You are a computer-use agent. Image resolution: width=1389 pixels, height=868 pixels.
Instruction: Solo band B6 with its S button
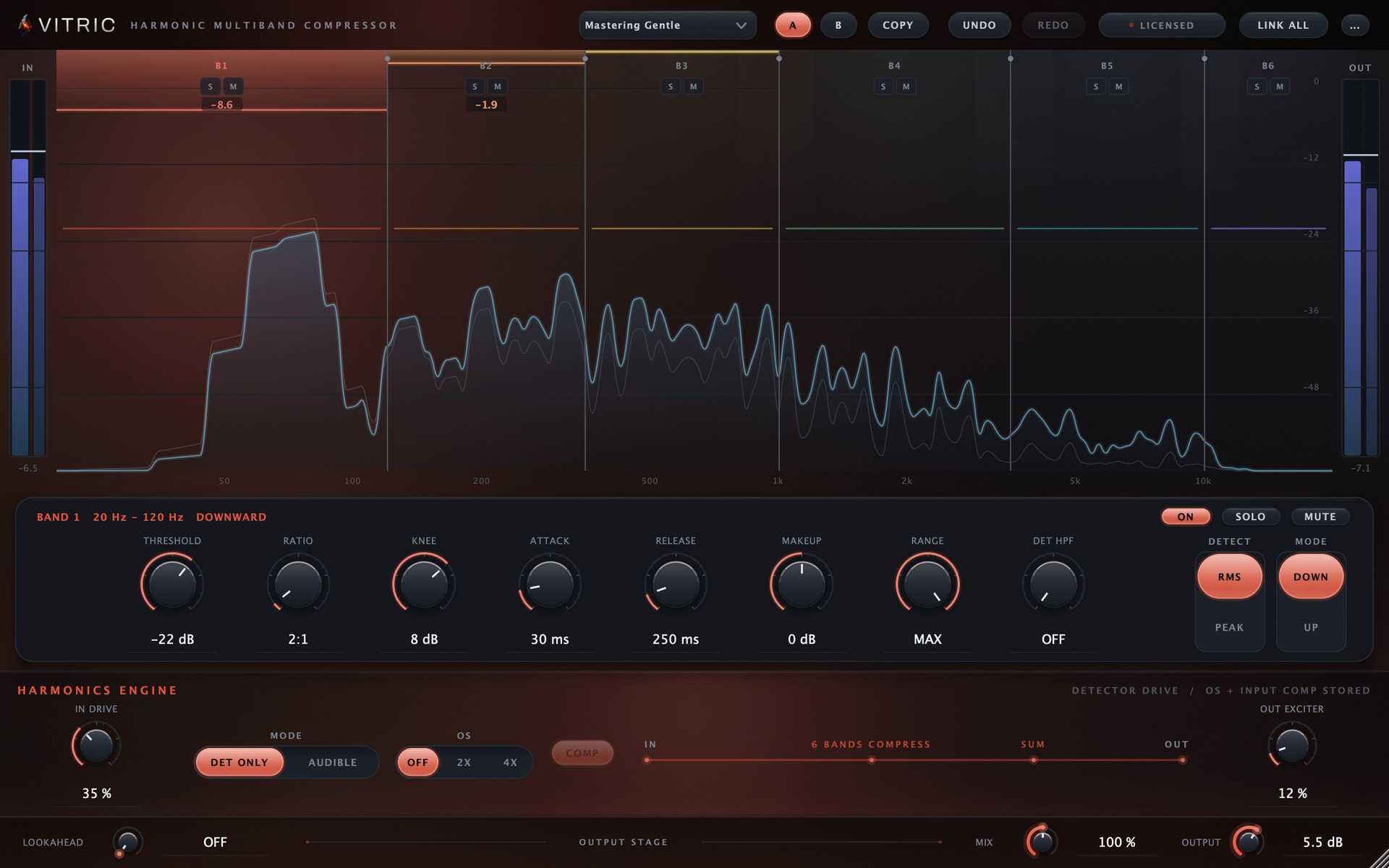1257,87
